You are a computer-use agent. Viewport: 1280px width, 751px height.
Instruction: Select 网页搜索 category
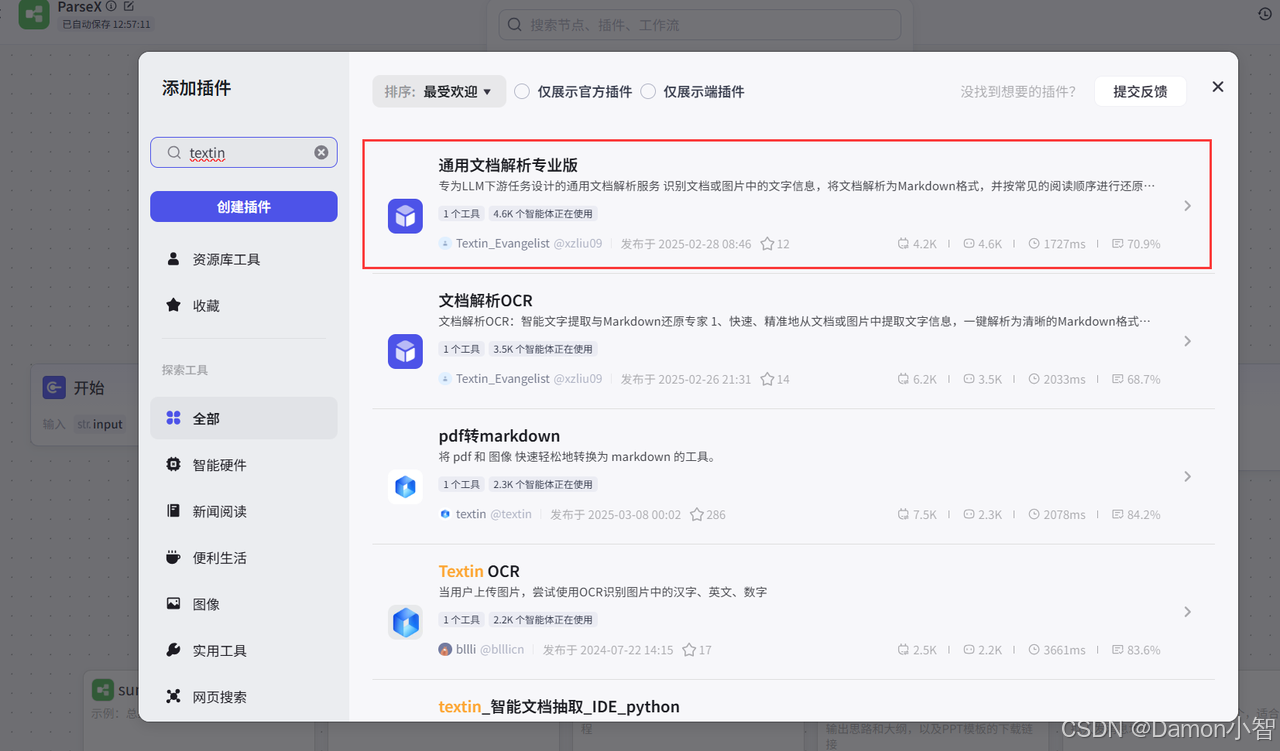pyautogui.click(x=244, y=697)
